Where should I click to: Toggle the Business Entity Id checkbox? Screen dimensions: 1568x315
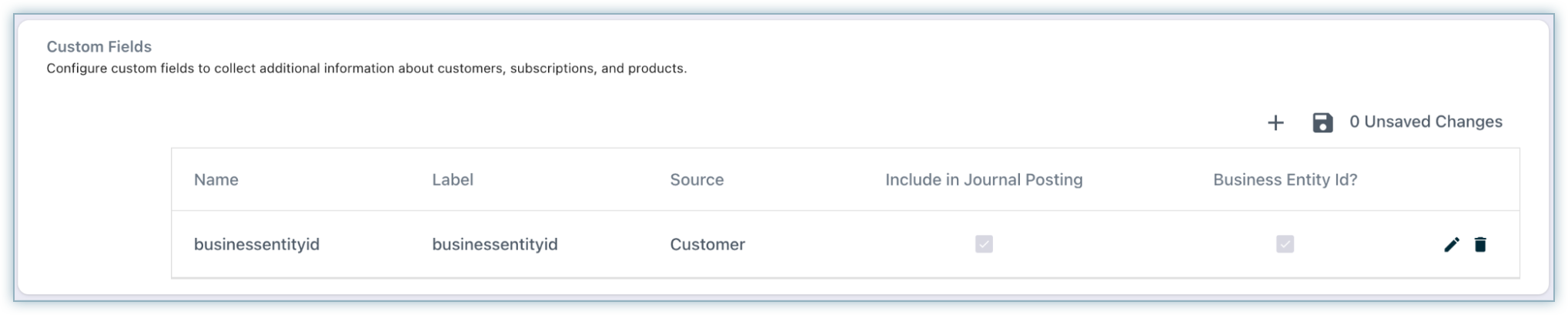[1285, 244]
